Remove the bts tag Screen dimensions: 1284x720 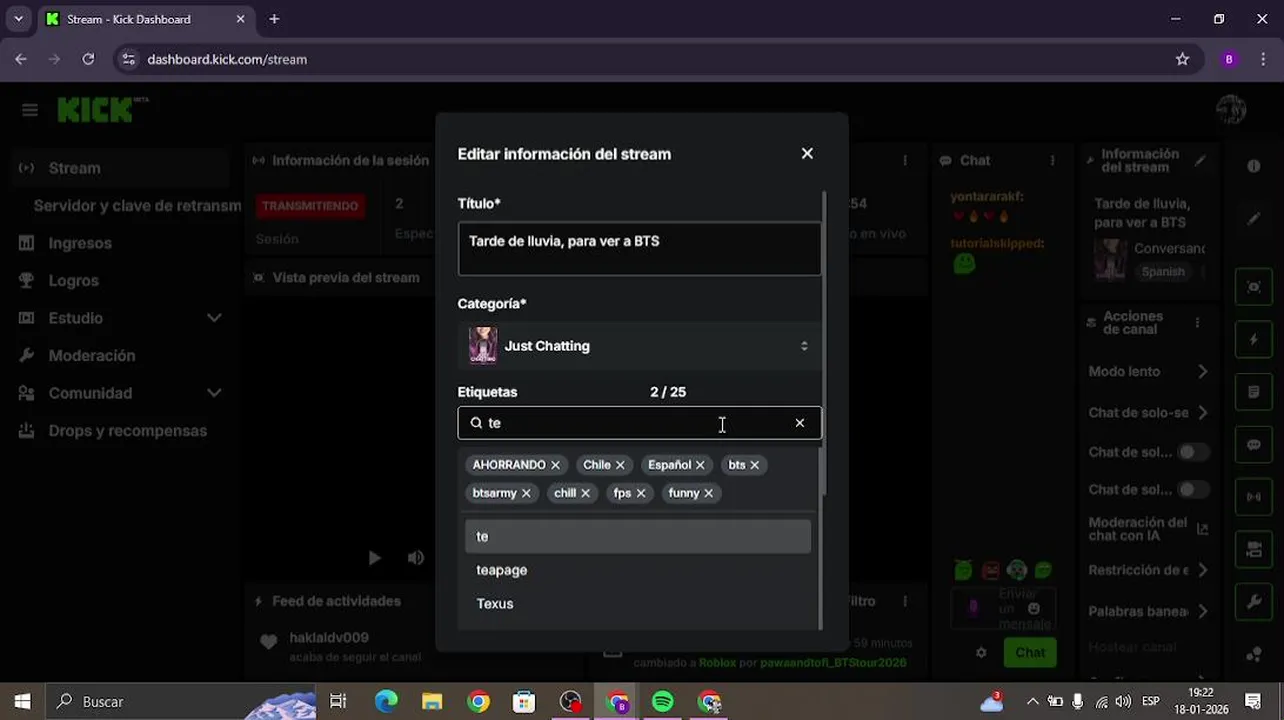pos(755,465)
